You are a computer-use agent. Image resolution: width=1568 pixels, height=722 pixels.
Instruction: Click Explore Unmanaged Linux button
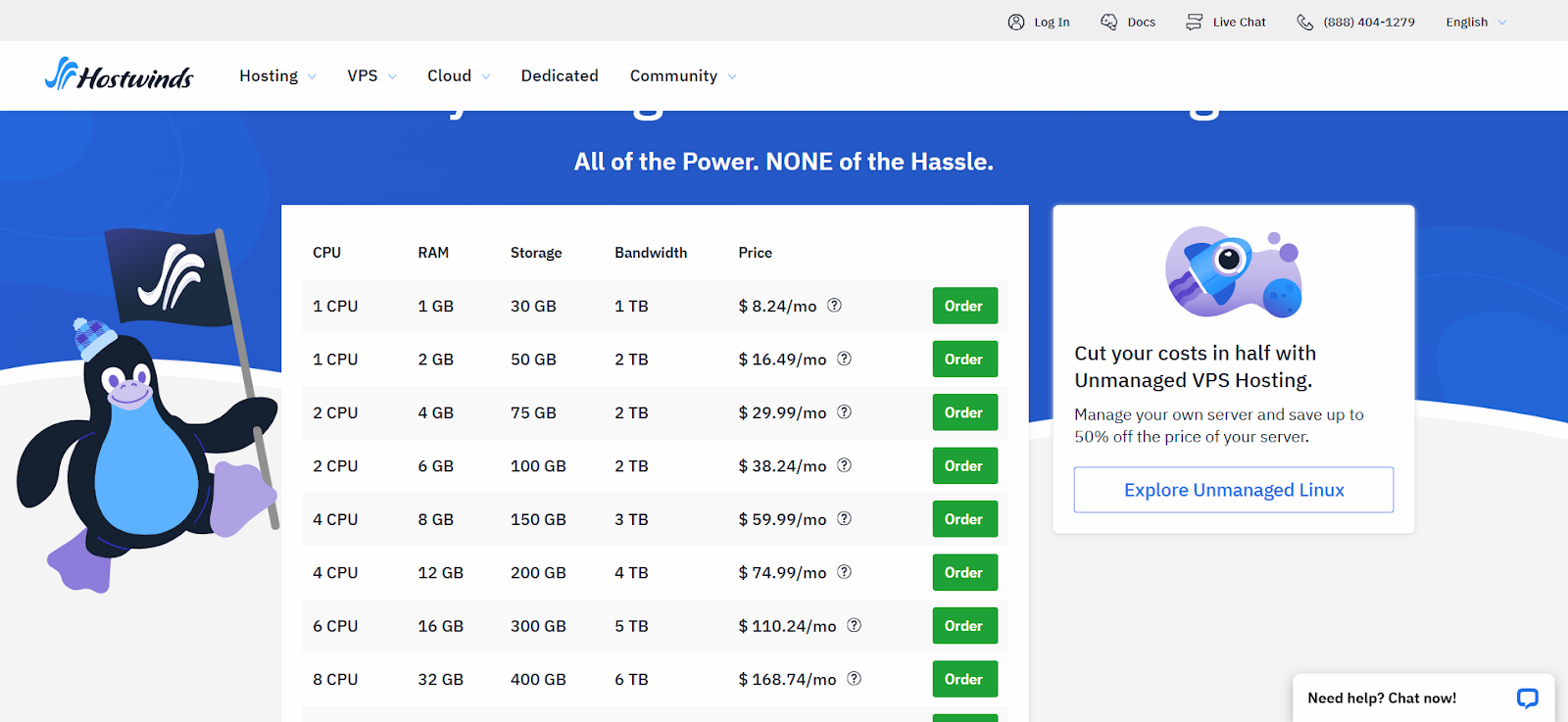(x=1234, y=490)
